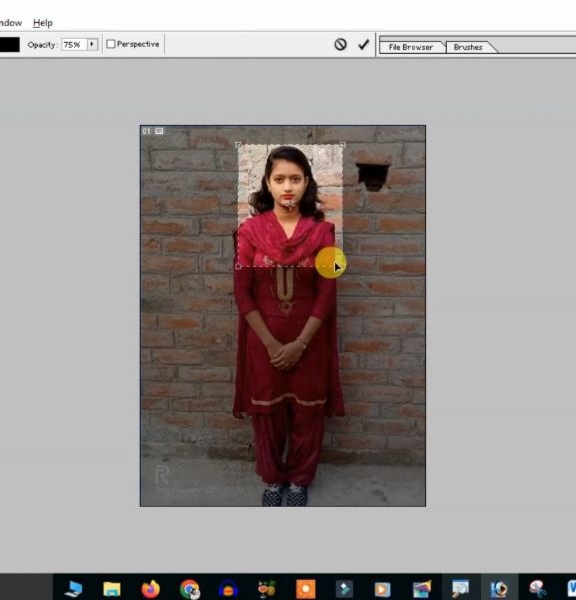The height and width of the screenshot is (600, 576).
Task: Click the This PC computer taskbar icon
Action: [x=73, y=589]
